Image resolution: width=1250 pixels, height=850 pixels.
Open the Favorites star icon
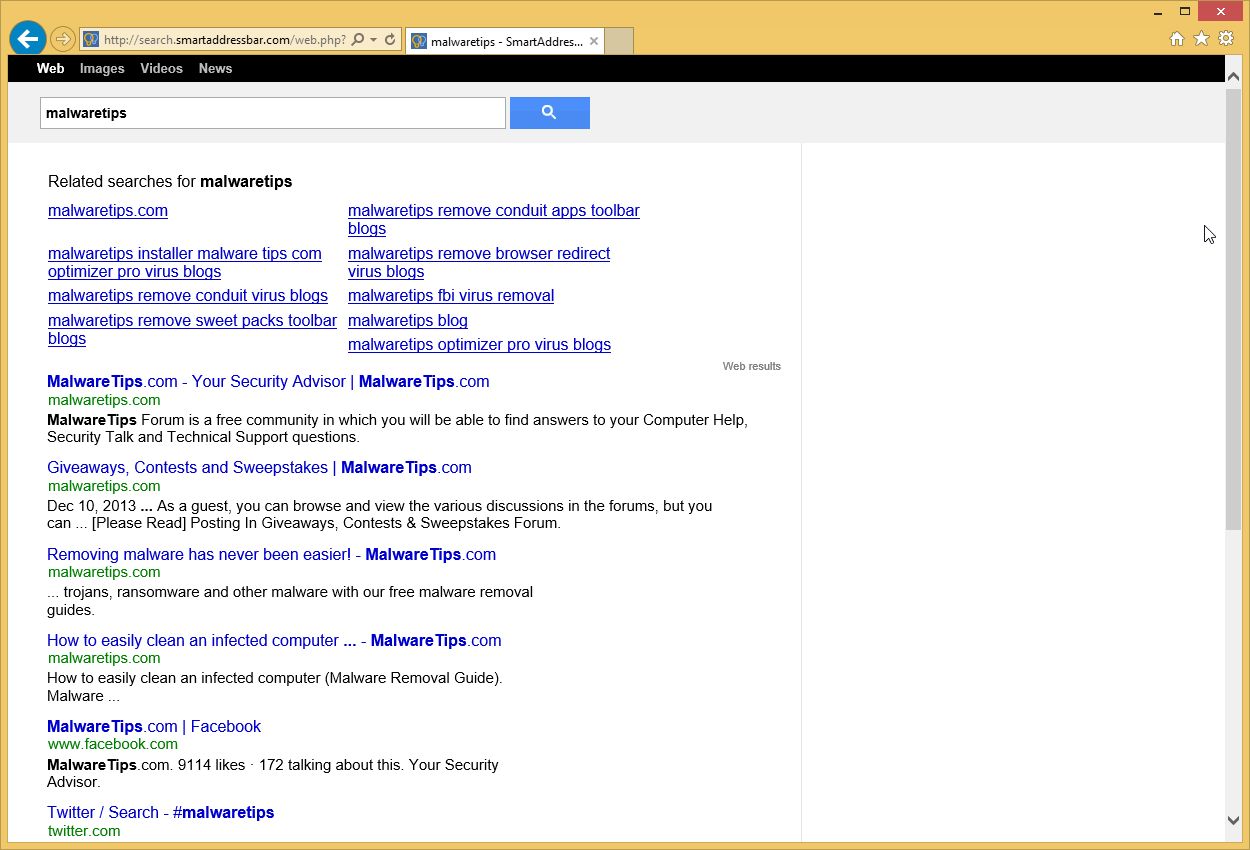pos(1202,38)
